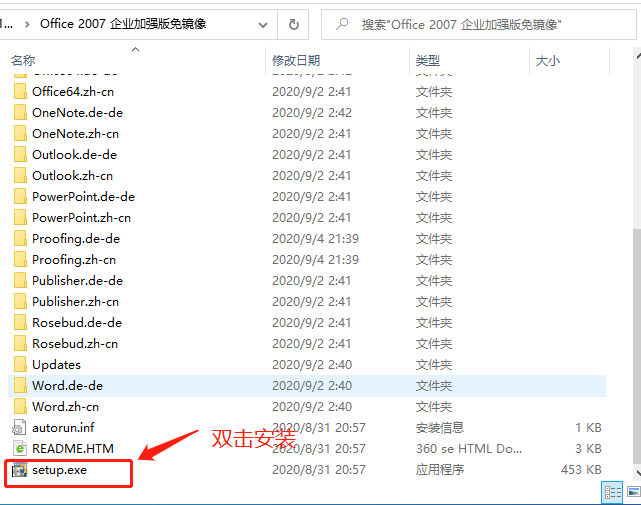This screenshot has width=641, height=505.
Task: Select the setup.exe application icon
Action: 19,470
